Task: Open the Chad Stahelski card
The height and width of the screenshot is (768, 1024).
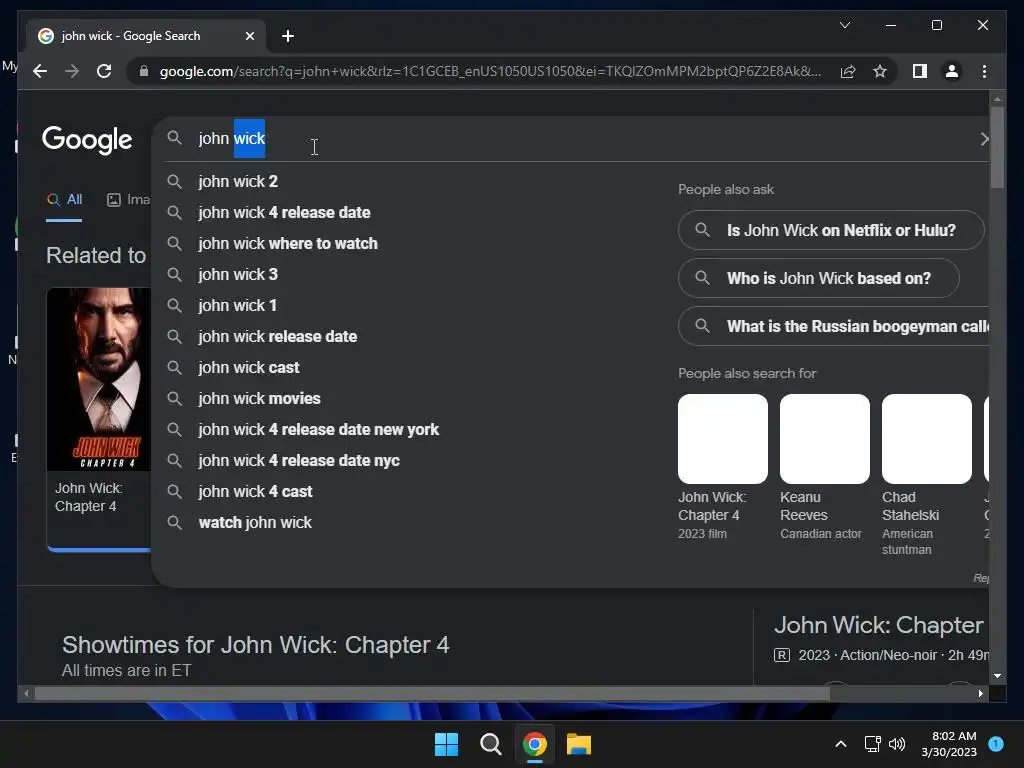Action: click(926, 475)
